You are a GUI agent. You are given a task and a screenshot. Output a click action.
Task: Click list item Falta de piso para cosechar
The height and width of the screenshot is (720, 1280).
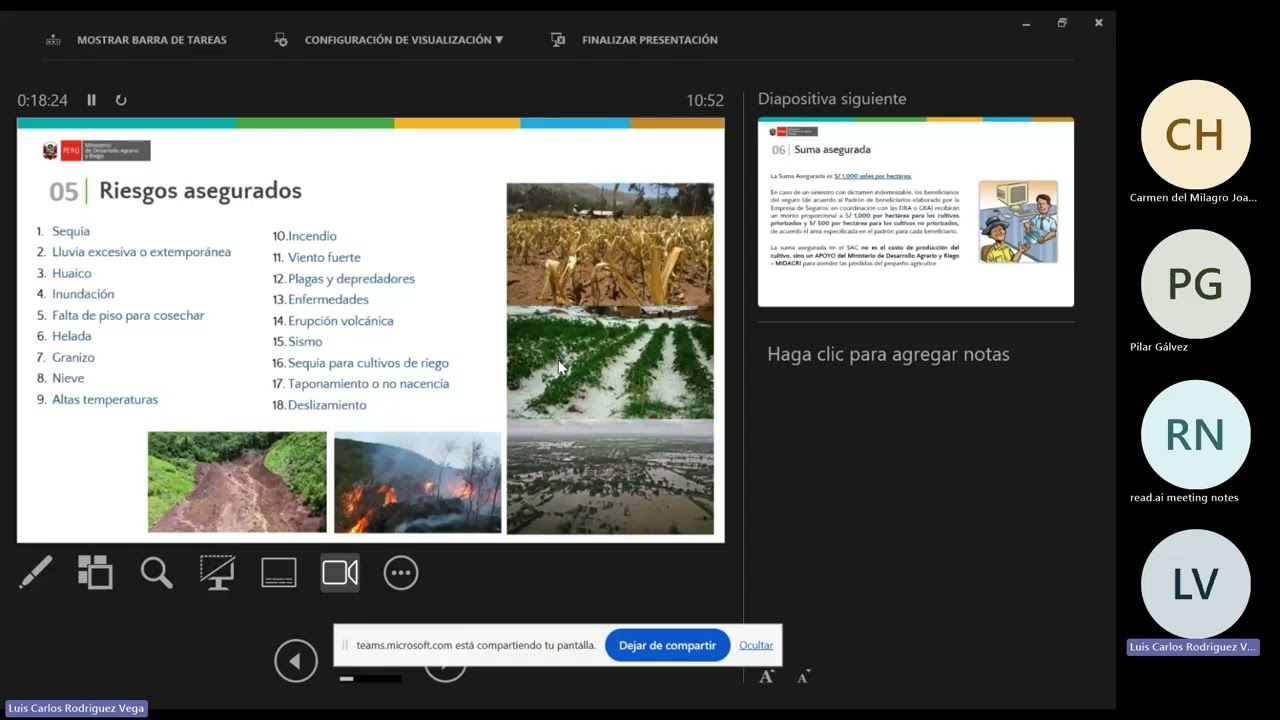[128, 315]
